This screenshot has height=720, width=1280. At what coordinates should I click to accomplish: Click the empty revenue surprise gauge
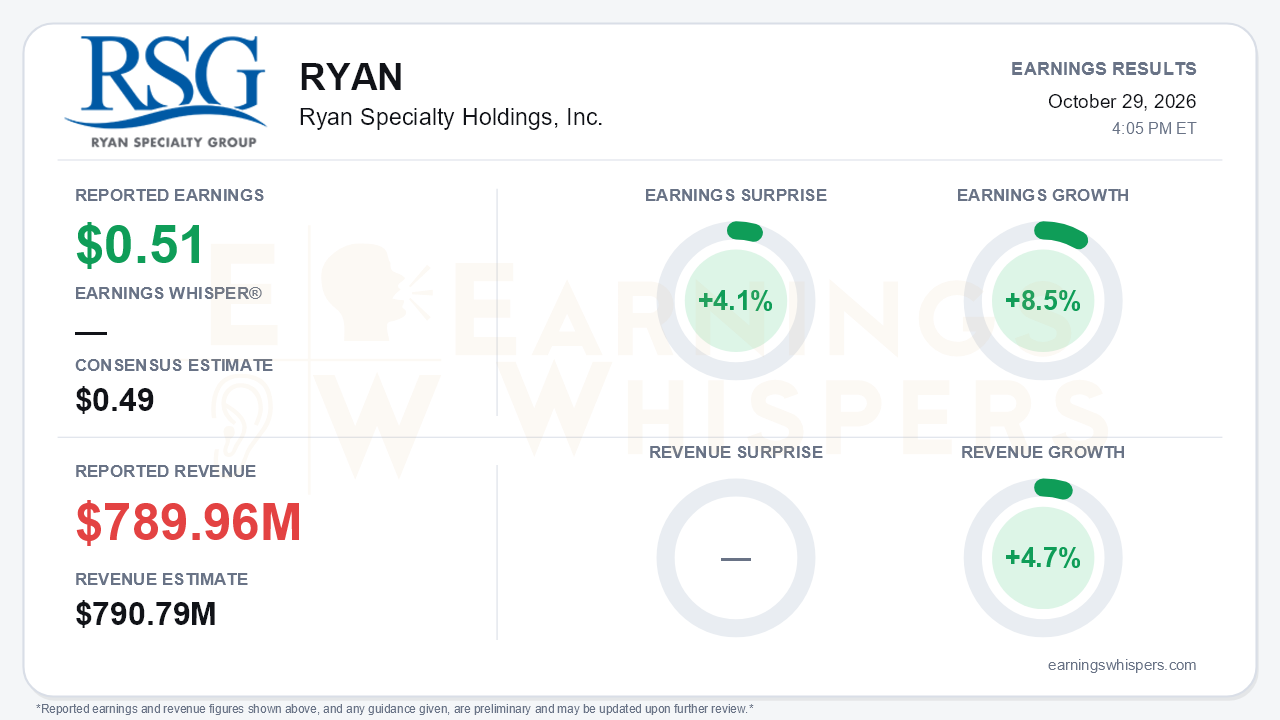pos(736,558)
